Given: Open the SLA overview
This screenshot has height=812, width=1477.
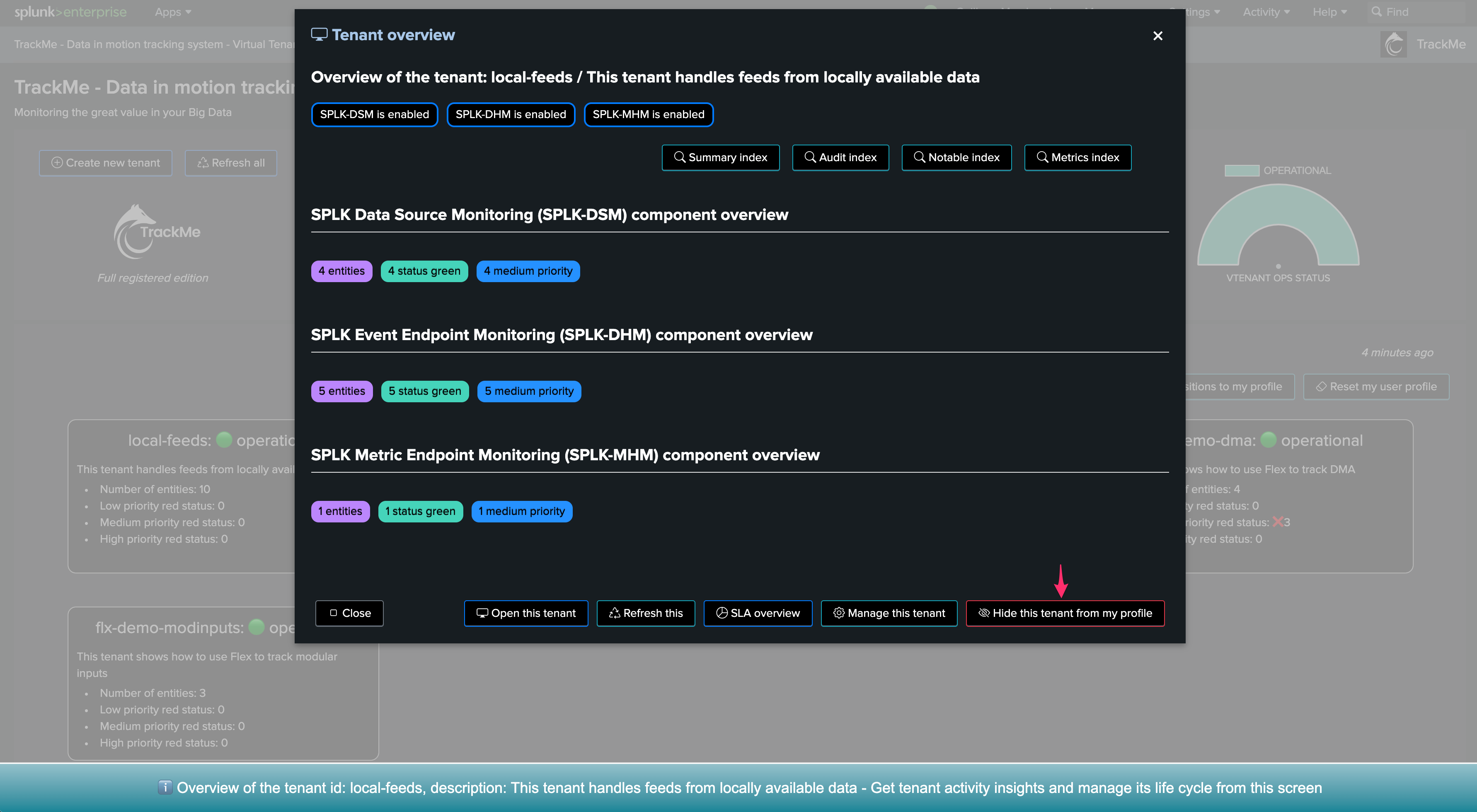Looking at the screenshot, I should [x=758, y=613].
